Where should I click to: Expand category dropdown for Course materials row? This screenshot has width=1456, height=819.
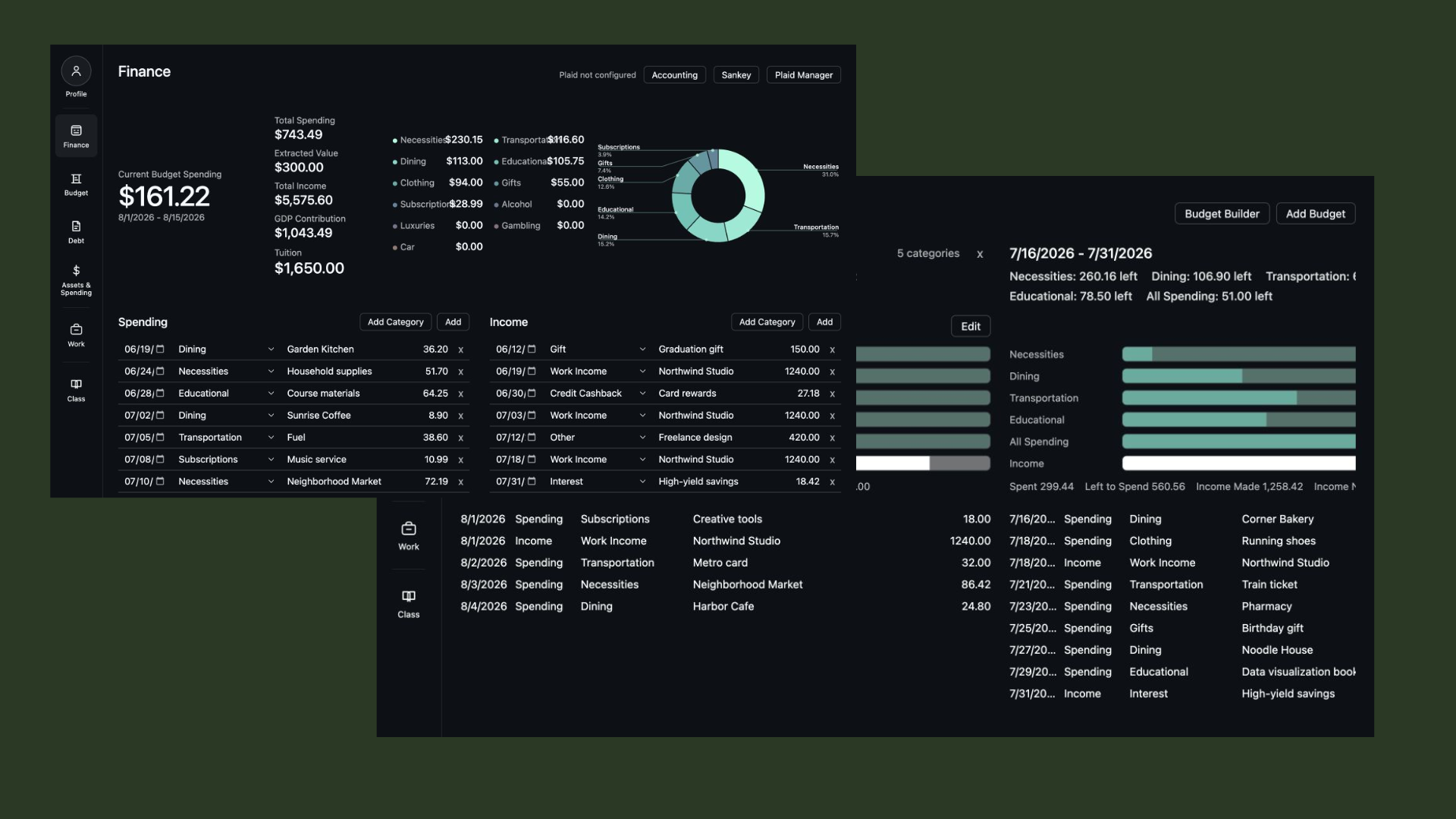(x=271, y=393)
